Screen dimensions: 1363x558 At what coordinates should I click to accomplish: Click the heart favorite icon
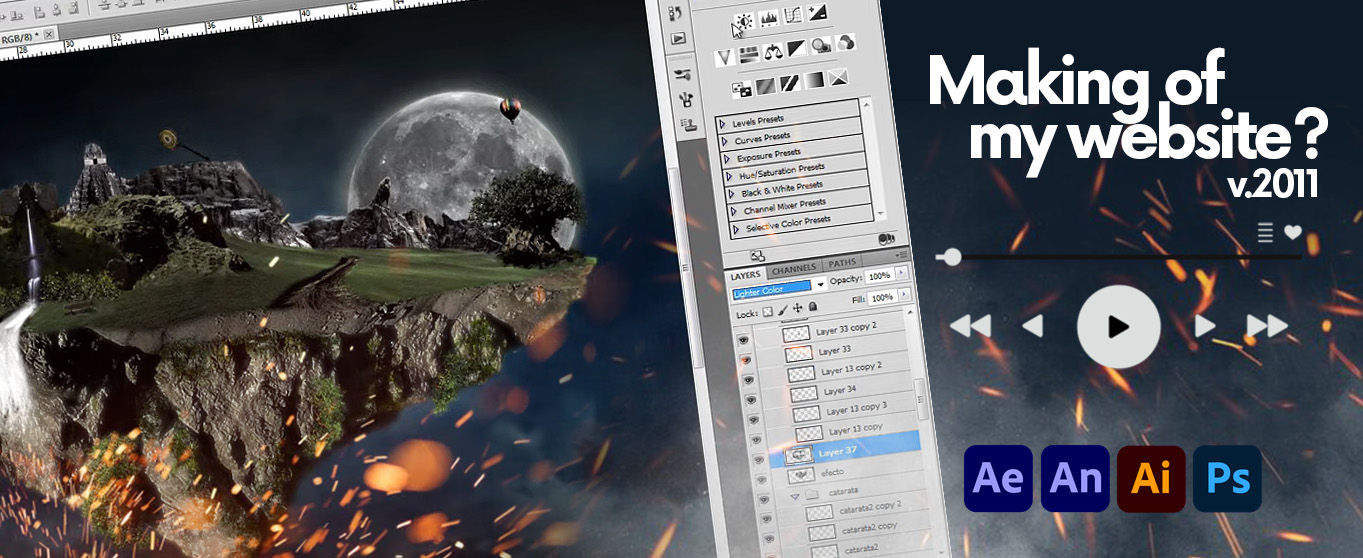1293,232
